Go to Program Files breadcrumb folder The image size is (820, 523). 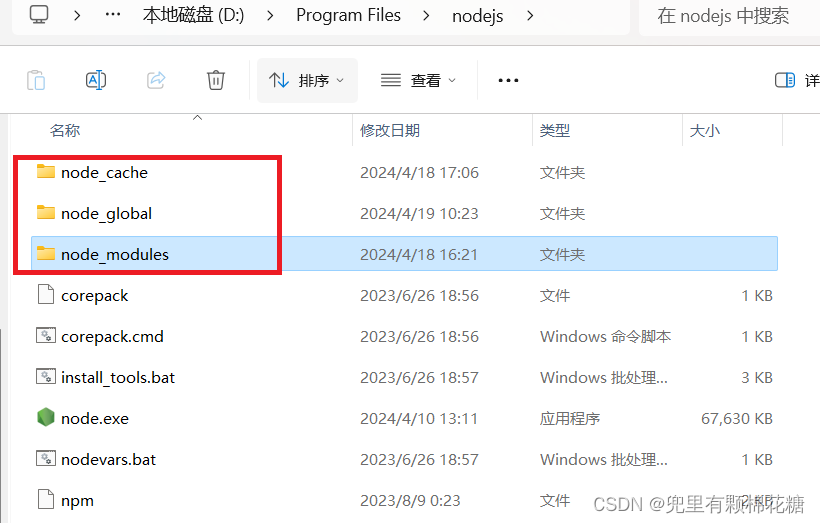pos(348,15)
